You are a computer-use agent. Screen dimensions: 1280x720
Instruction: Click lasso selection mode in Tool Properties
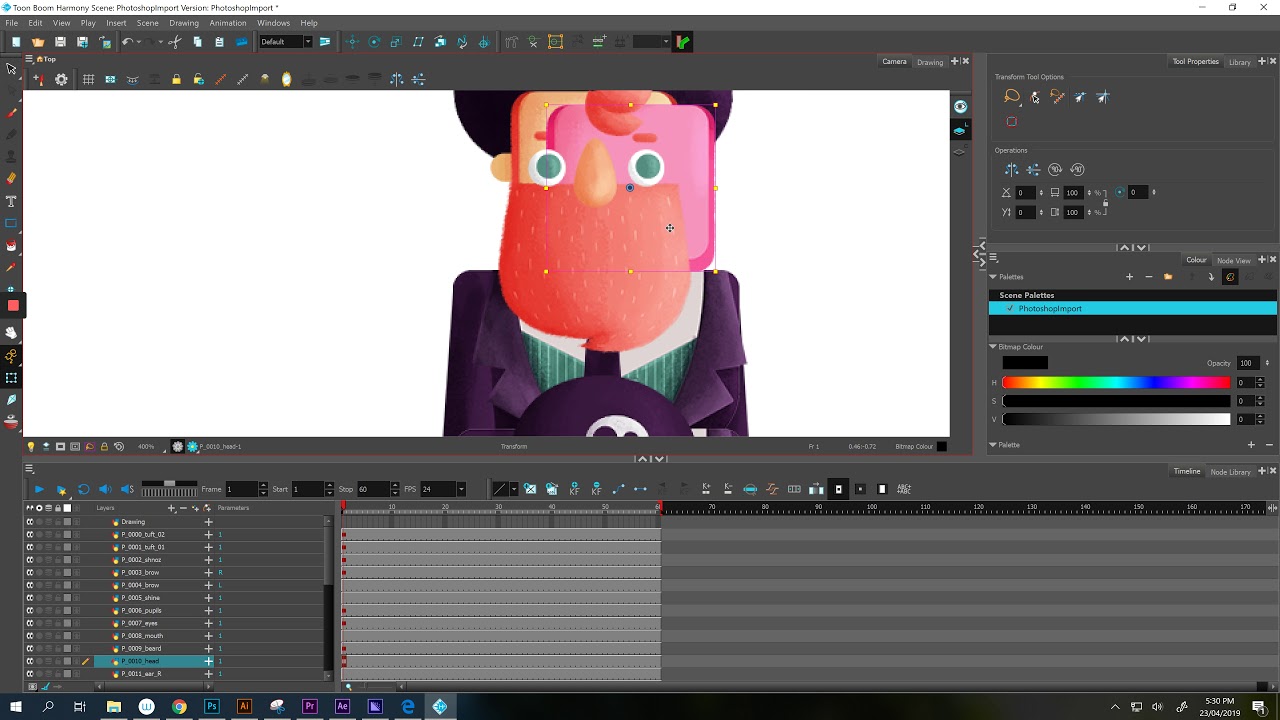(1012, 97)
